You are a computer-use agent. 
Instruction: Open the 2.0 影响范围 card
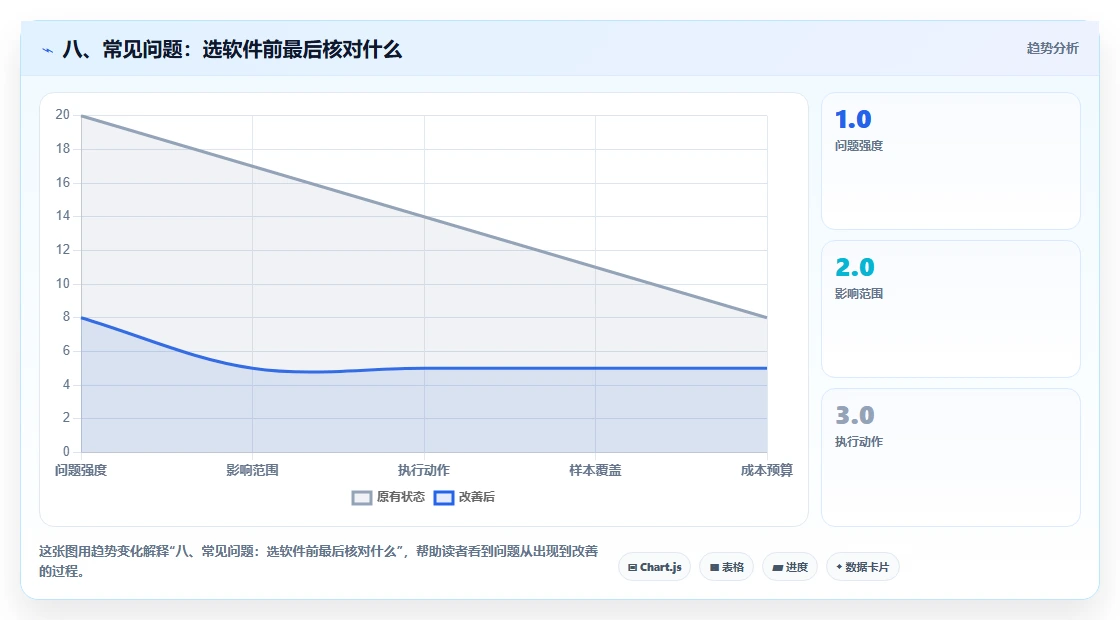click(x=951, y=309)
